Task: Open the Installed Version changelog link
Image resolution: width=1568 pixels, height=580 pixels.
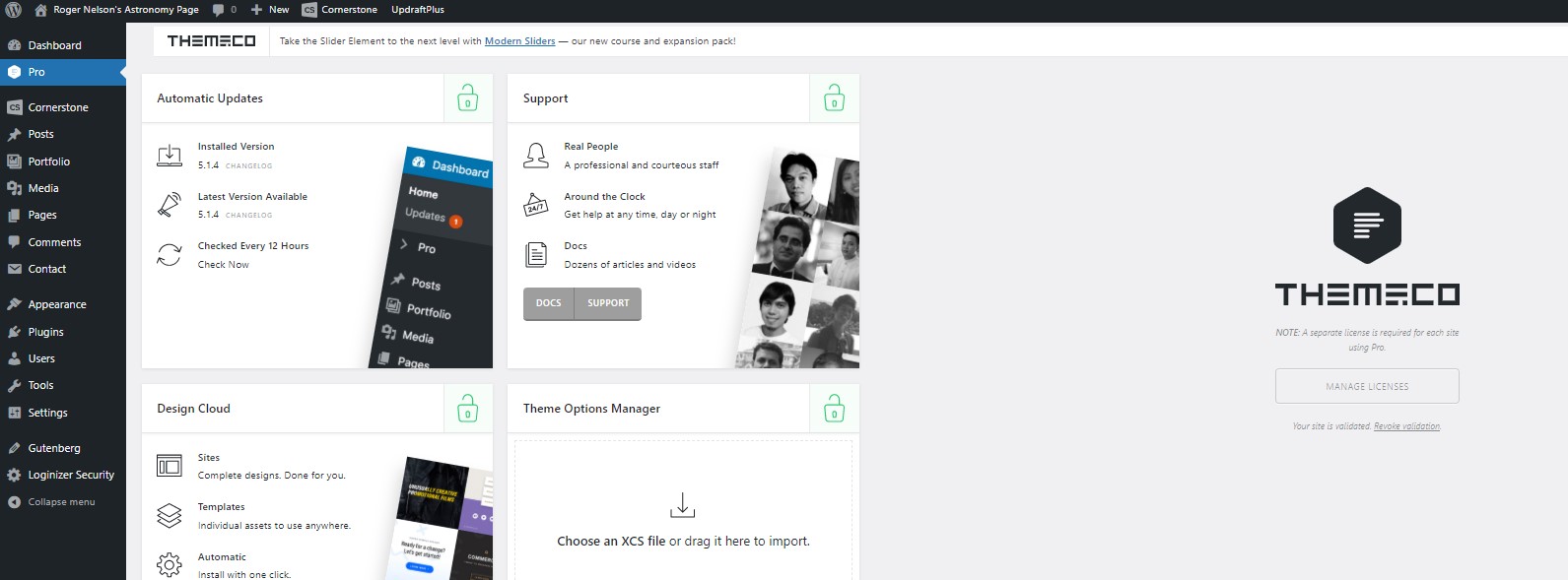Action: 248,166
